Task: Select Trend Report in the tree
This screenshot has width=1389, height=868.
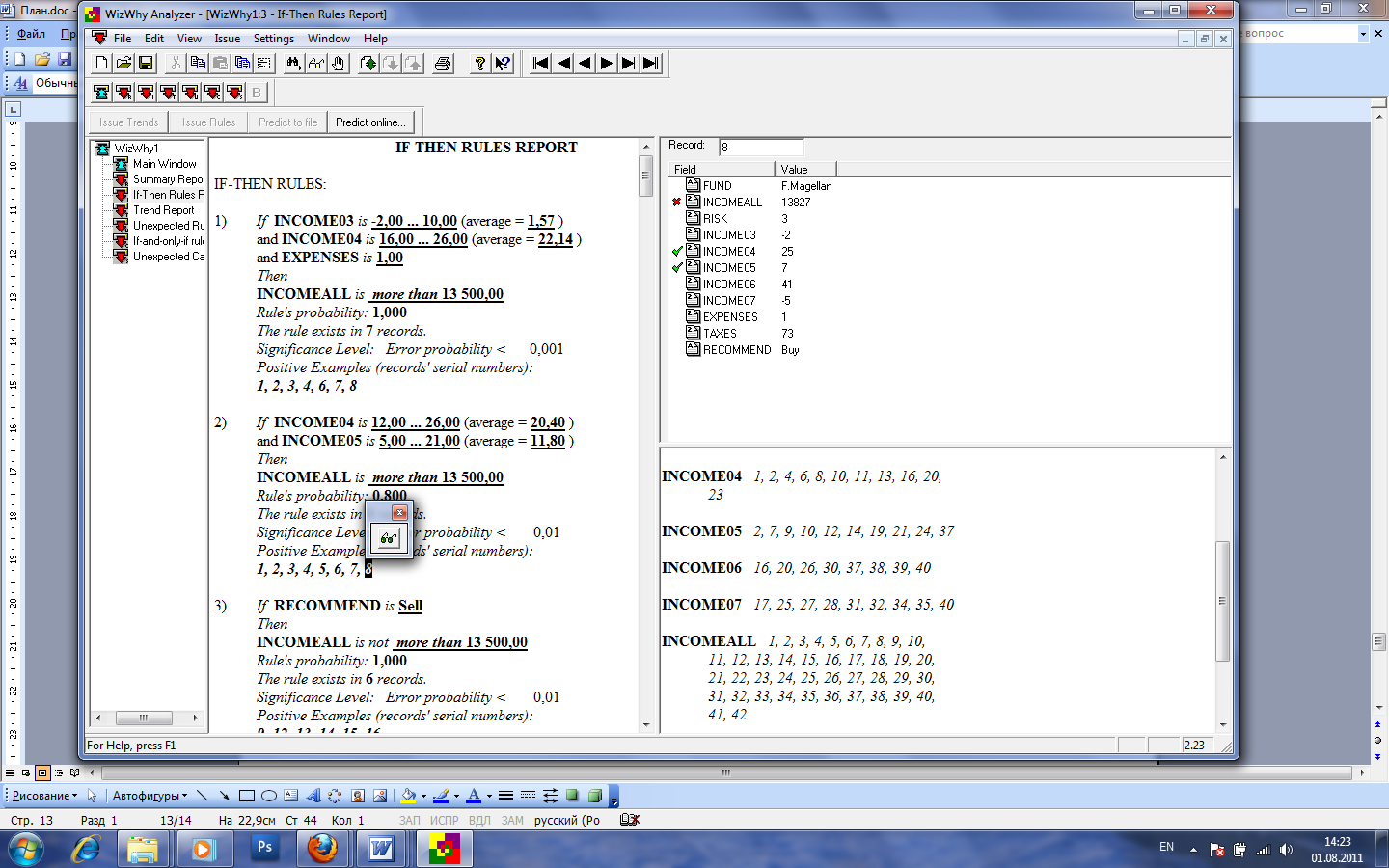Action: click(163, 210)
